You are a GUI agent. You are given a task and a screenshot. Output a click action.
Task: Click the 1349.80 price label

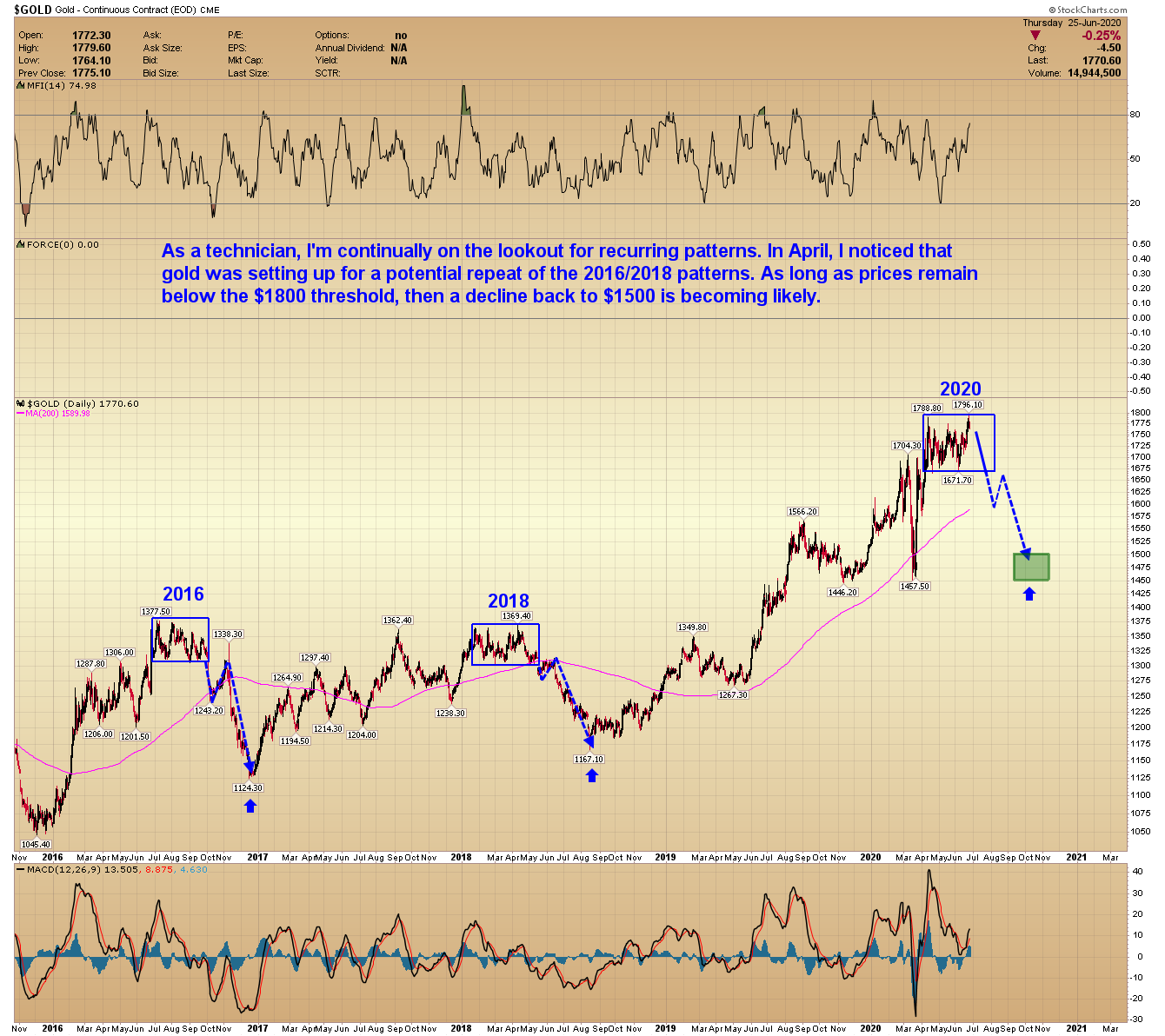tap(692, 627)
